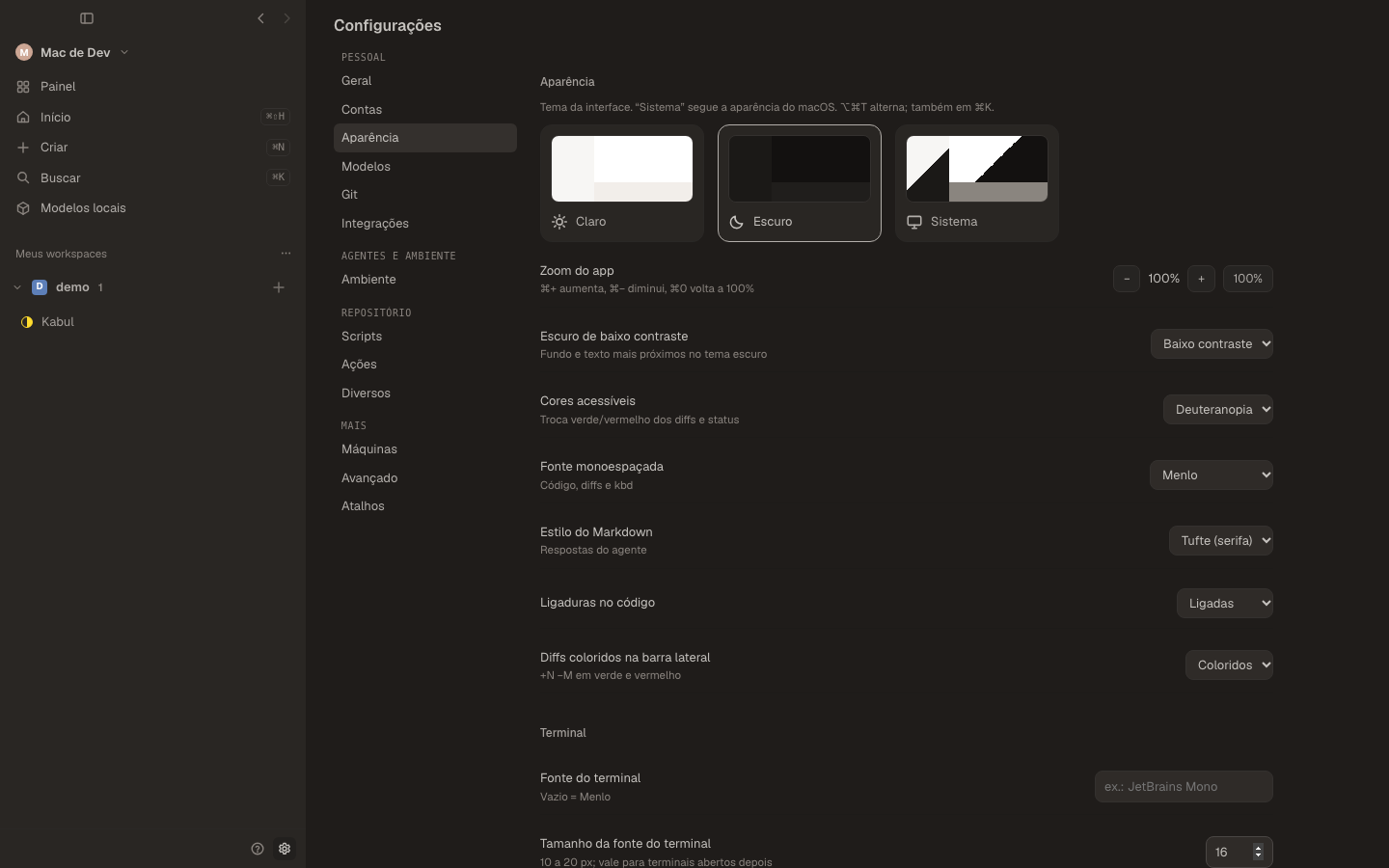
Task: Select the Aparência settings section
Action: (x=425, y=138)
